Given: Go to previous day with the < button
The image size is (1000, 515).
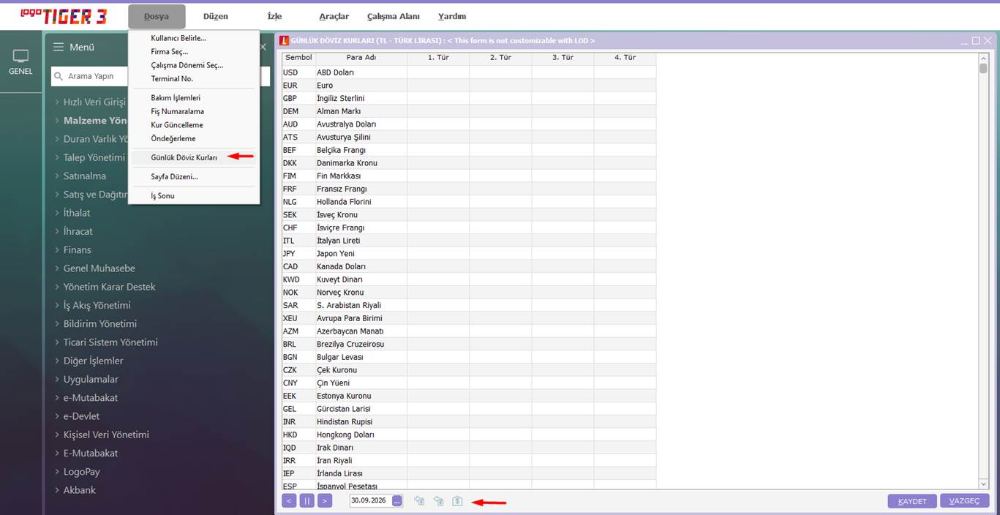Looking at the screenshot, I should pos(290,501).
